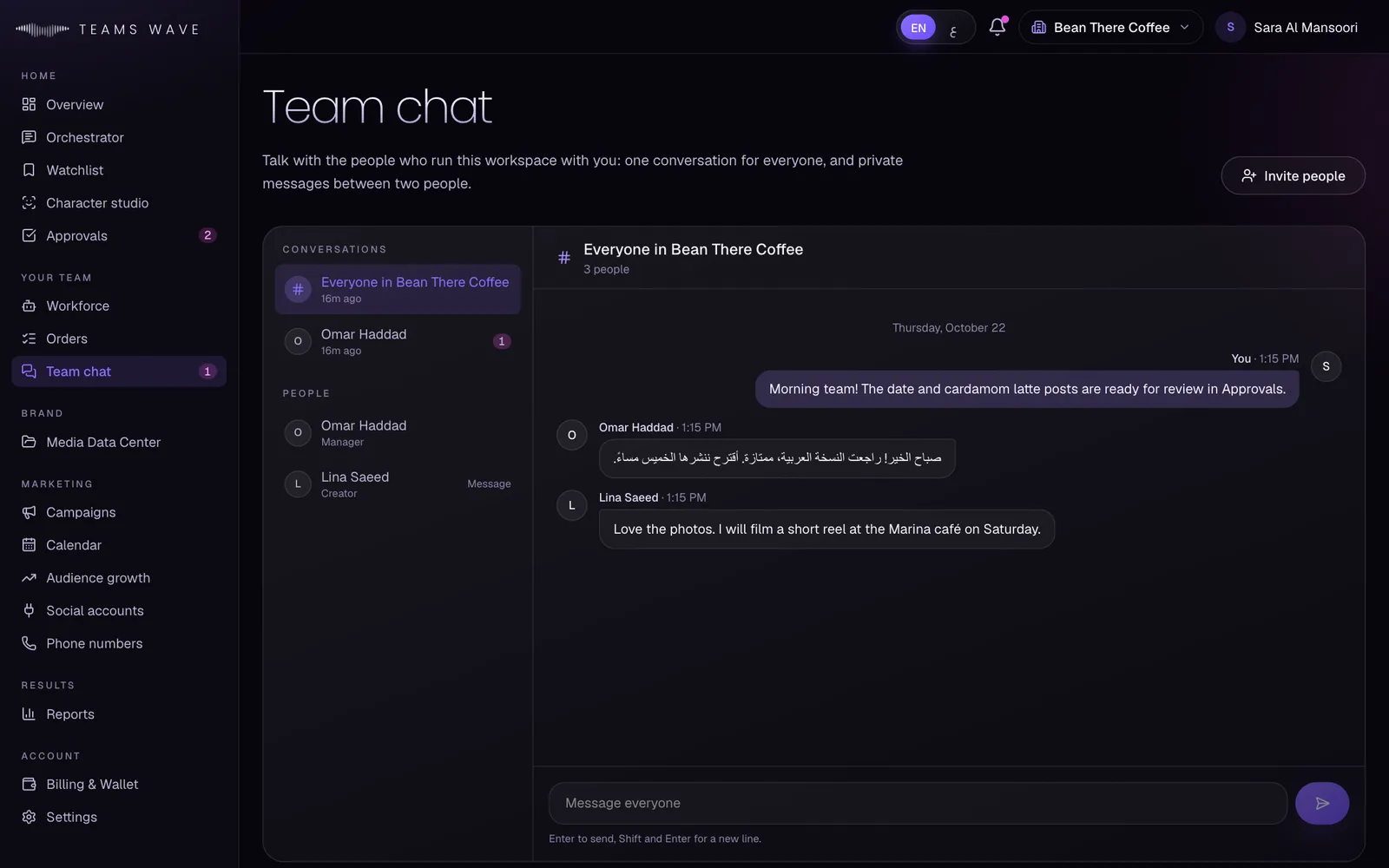Click the hash icon in the chat header
Image resolution: width=1389 pixels, height=868 pixels.
[x=564, y=258]
